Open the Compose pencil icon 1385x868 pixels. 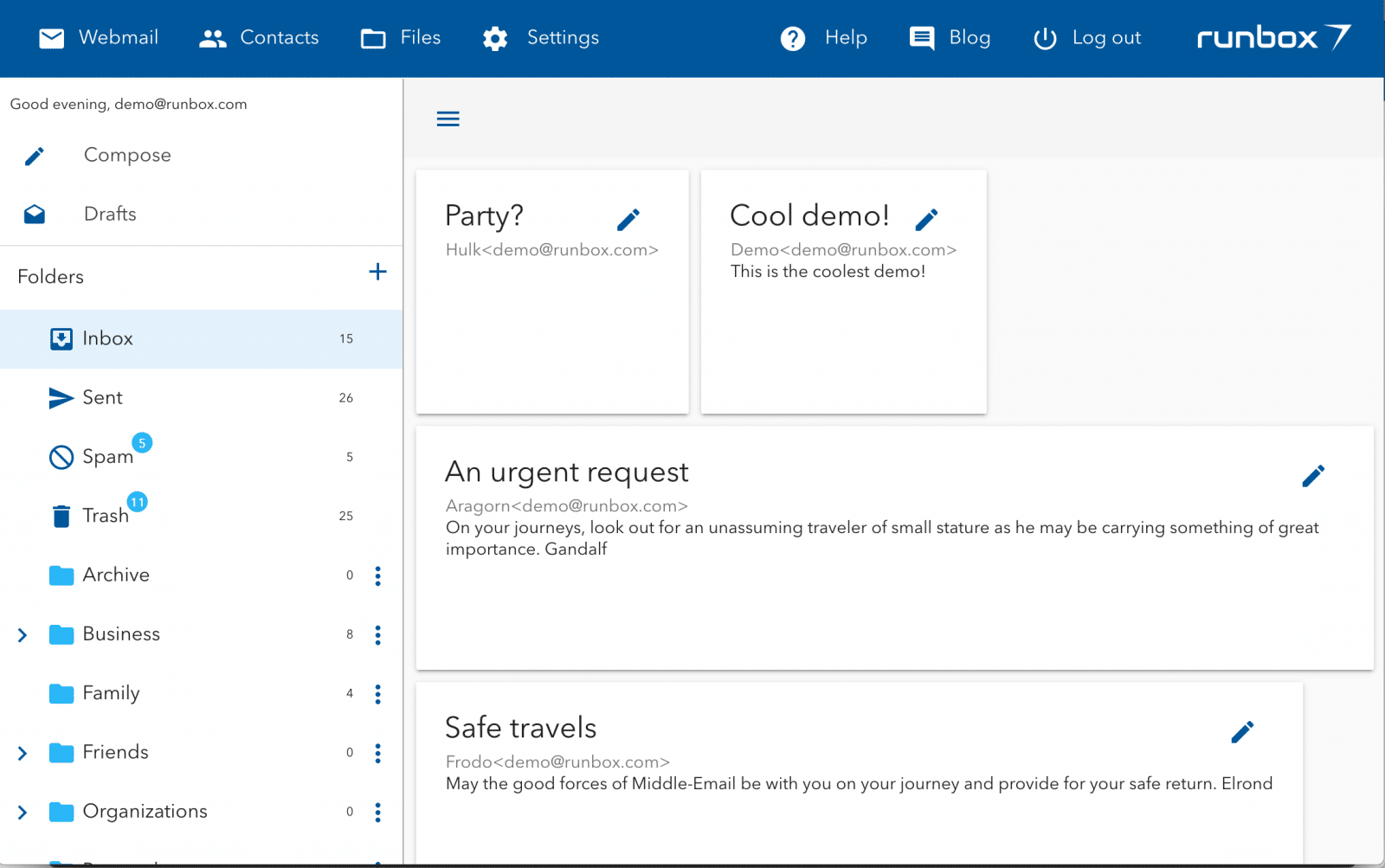(34, 155)
